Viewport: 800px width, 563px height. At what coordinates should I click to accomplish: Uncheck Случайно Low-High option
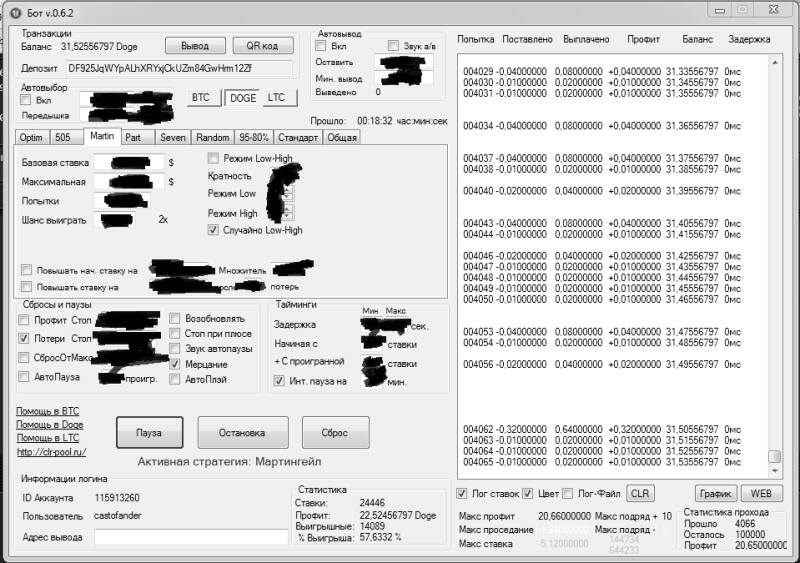click(213, 230)
